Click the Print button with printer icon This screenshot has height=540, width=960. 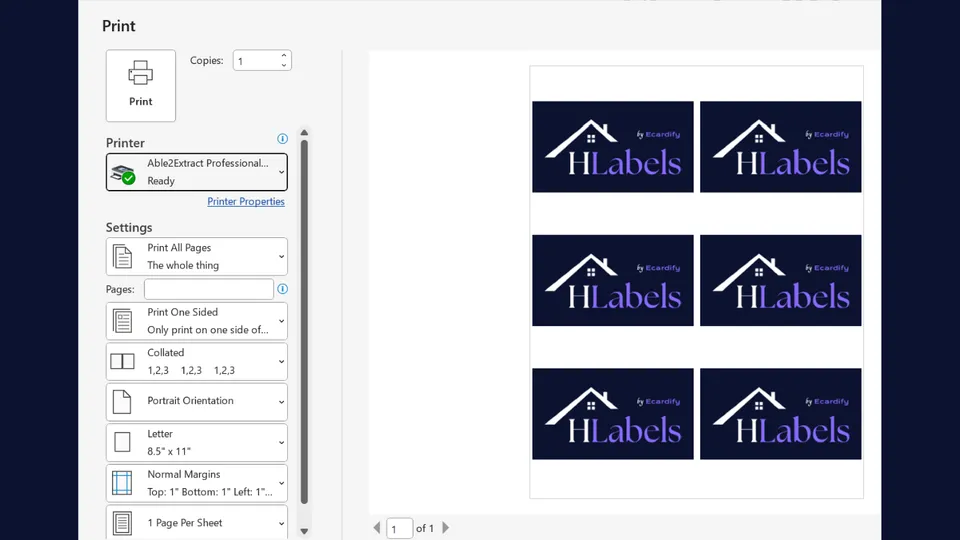point(141,86)
